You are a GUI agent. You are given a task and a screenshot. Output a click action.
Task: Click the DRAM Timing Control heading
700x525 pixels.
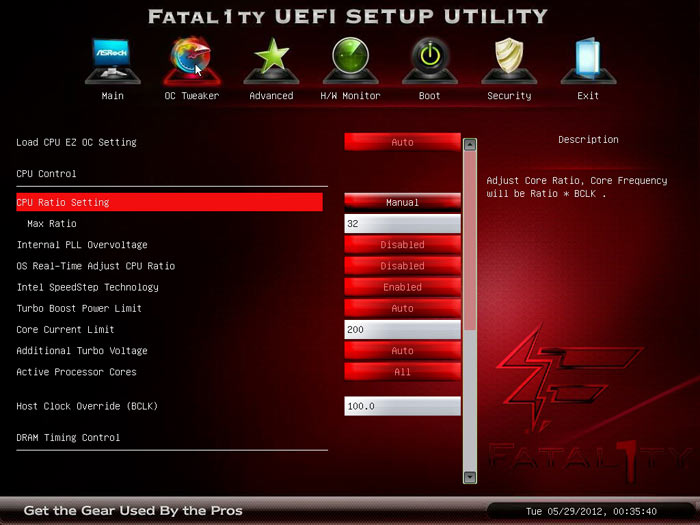68,438
